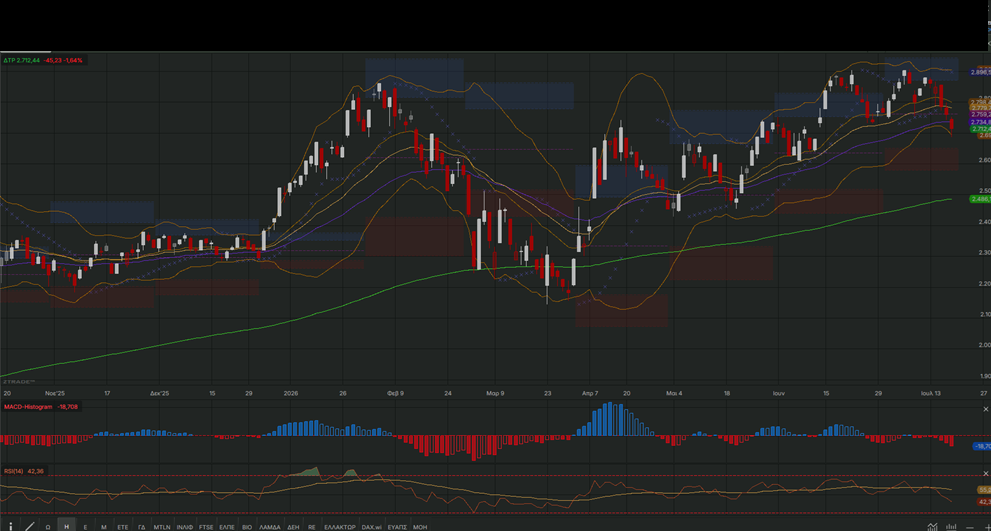991x531 pixels.
Task: Switch to ΕΛΠΕ symbol tab
Action: pyautogui.click(x=227, y=527)
